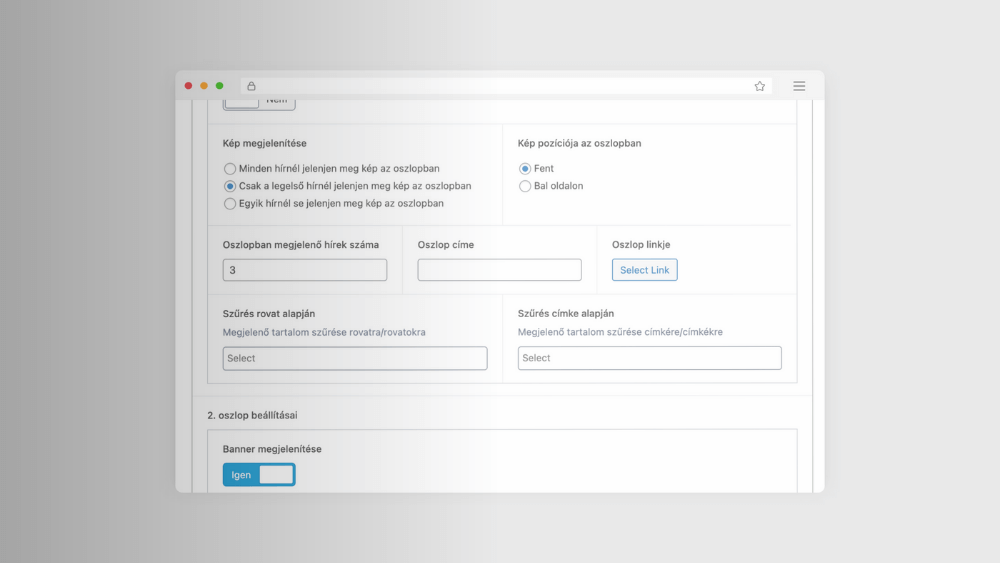Click the 'Kép pozíciója az oszlopban' label

coord(580,143)
